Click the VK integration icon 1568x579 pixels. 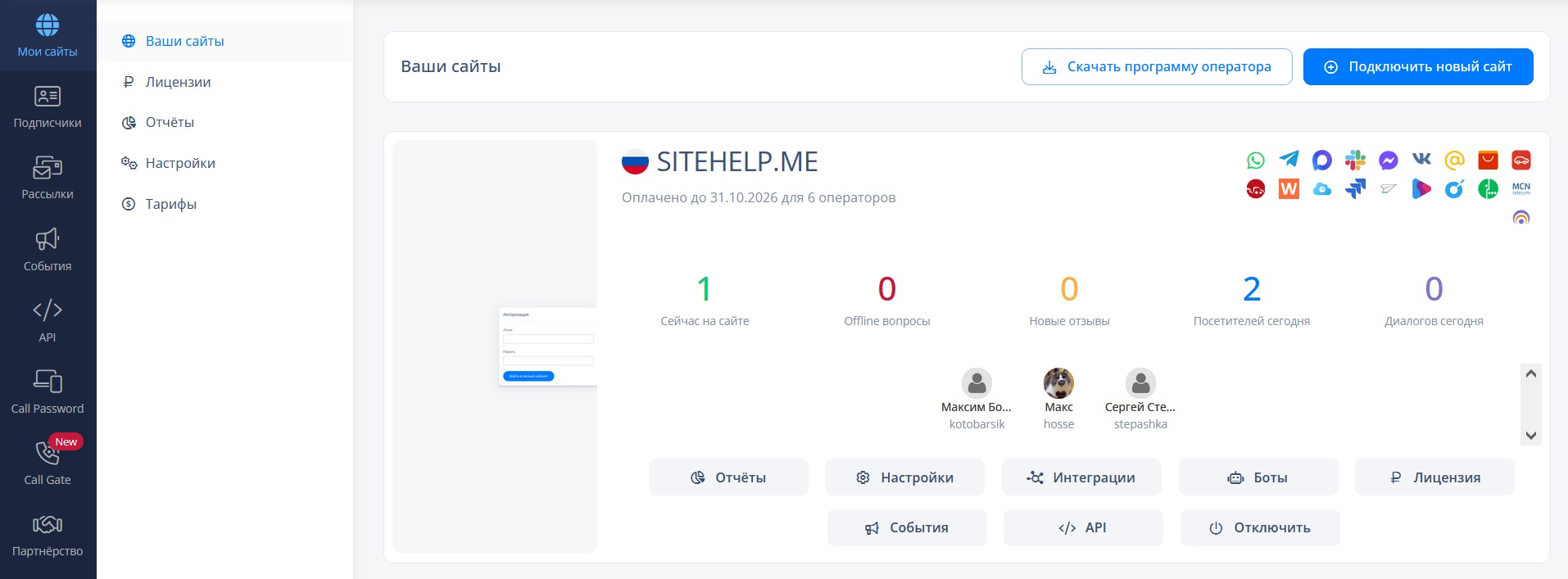pos(1421,160)
